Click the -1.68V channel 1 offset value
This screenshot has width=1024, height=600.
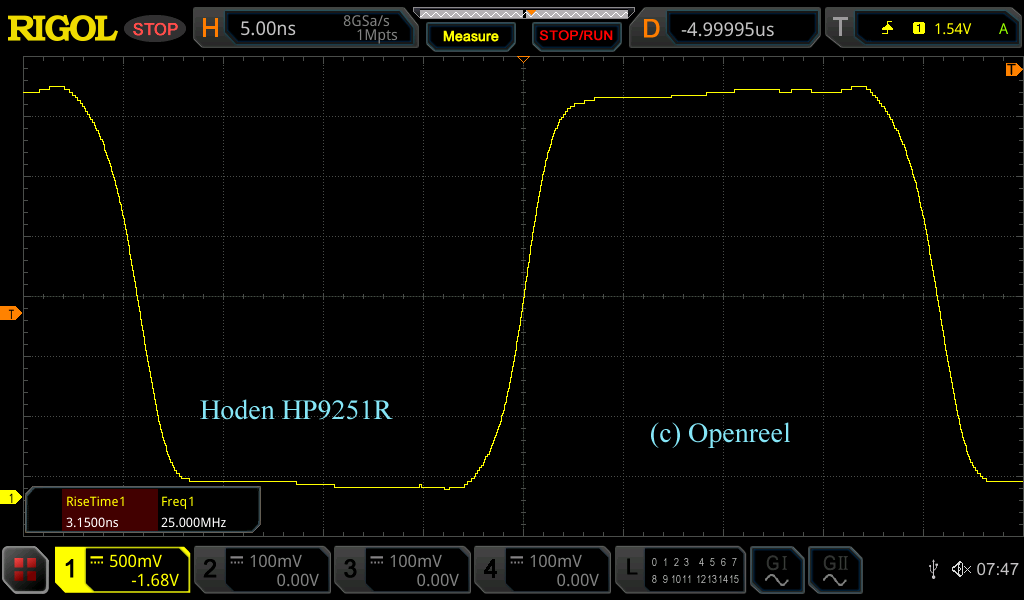point(155,580)
